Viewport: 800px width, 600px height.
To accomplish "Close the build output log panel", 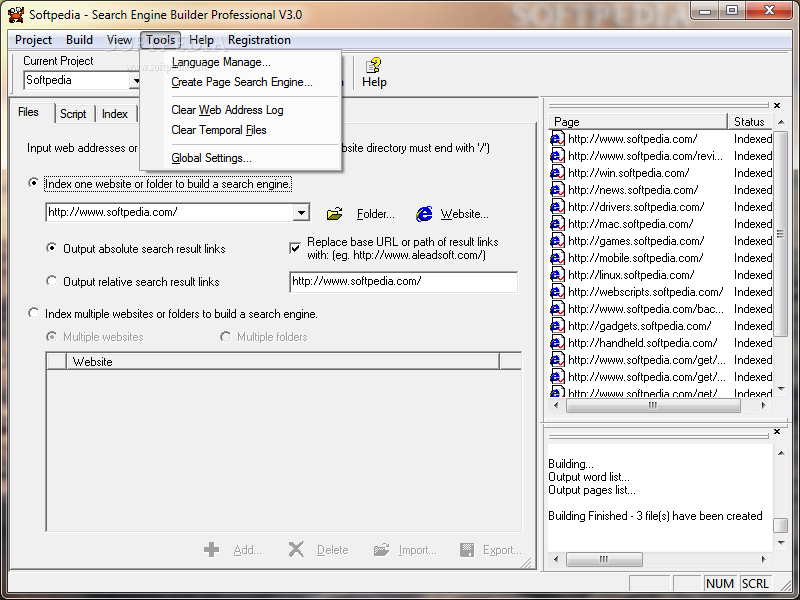I will click(777, 432).
